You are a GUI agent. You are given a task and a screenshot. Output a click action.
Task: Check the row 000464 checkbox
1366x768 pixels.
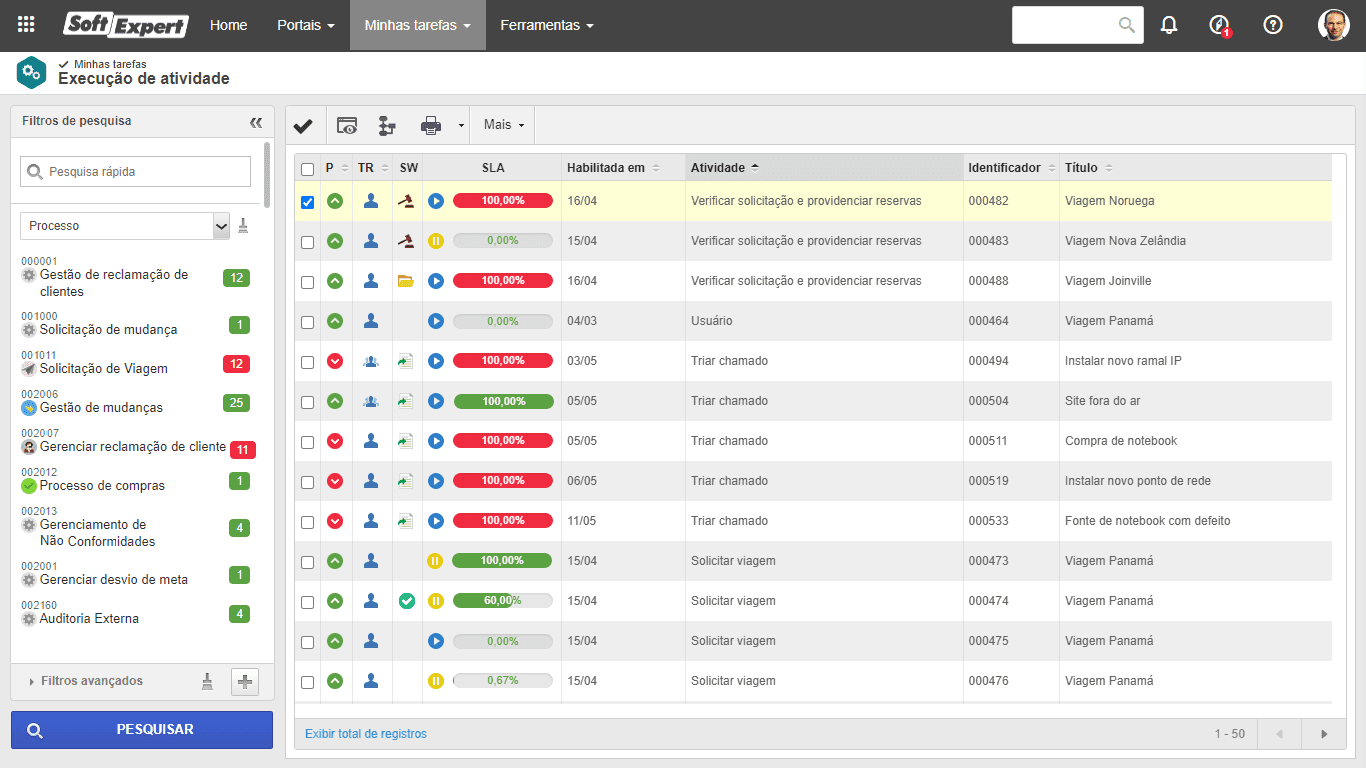coord(307,322)
